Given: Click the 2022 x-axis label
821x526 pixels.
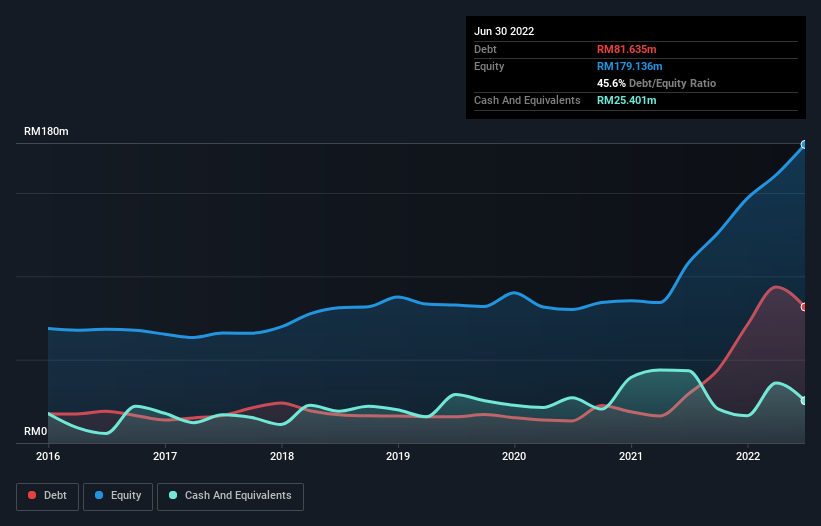Looking at the screenshot, I should coord(748,456).
